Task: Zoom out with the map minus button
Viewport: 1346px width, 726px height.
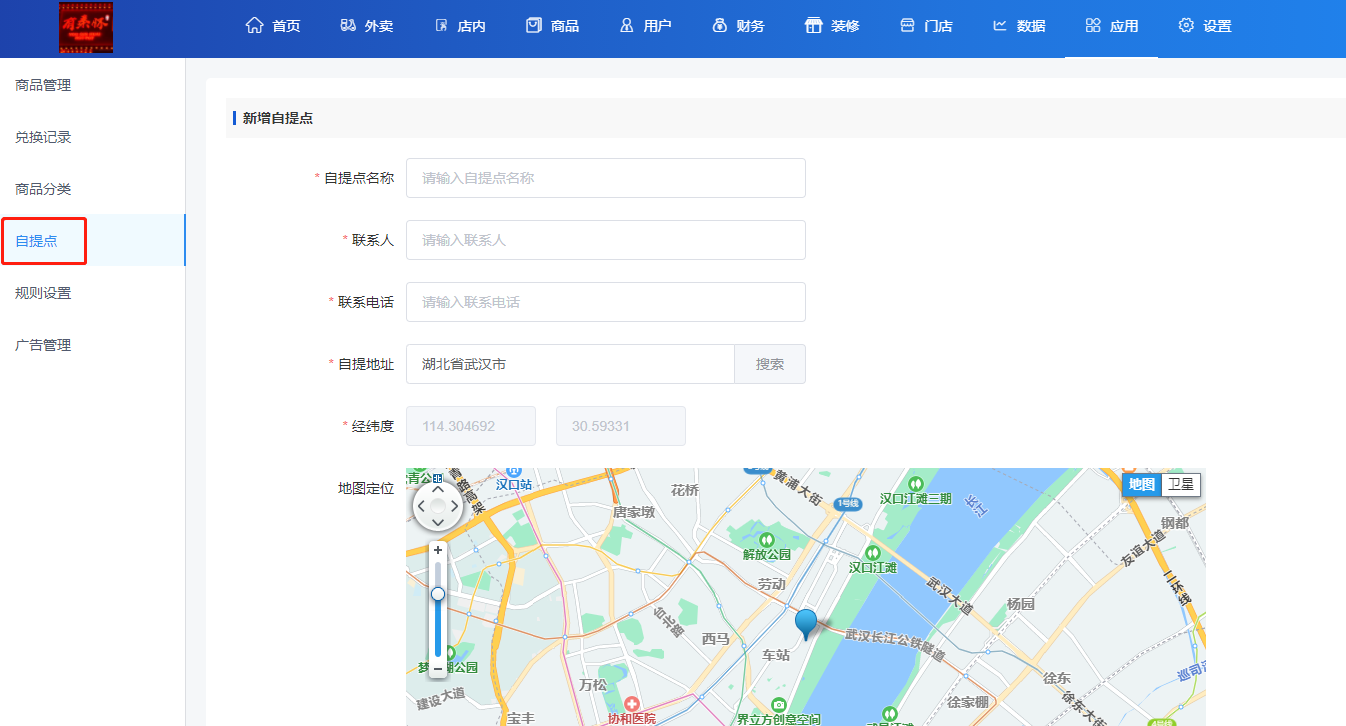Action: (437, 668)
